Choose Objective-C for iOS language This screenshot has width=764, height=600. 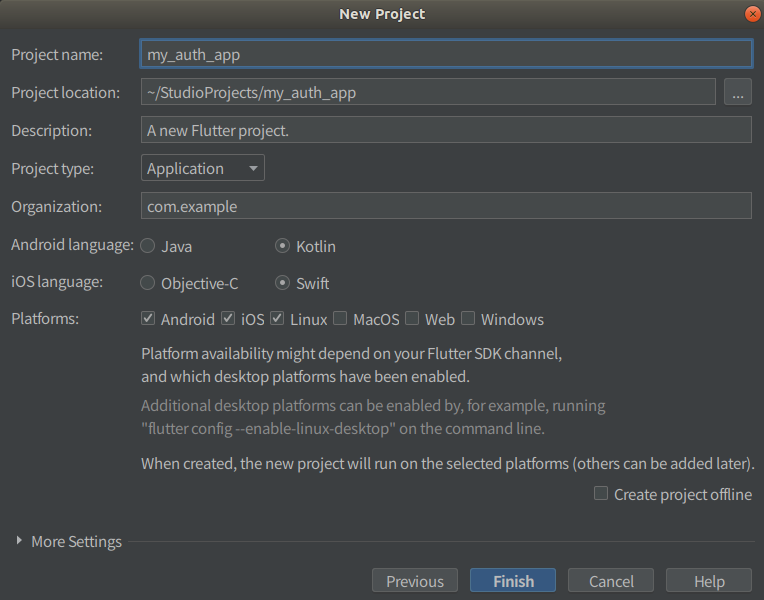point(148,283)
